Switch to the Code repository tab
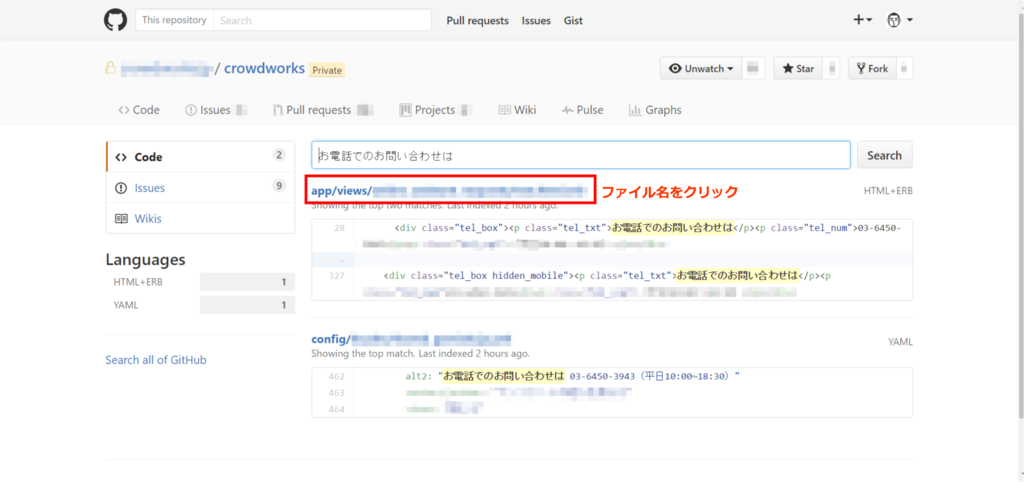 pyautogui.click(x=138, y=110)
